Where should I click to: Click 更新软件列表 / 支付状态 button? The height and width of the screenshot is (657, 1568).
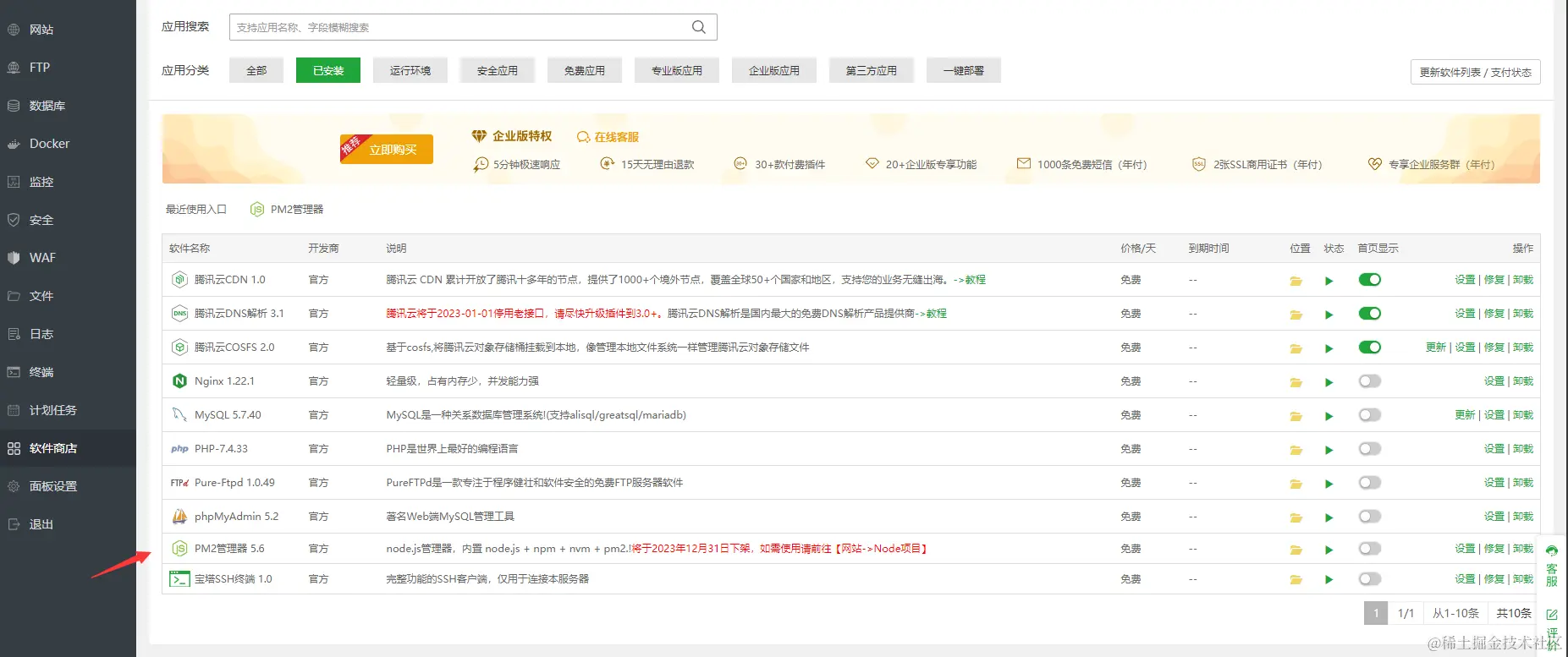click(1476, 72)
